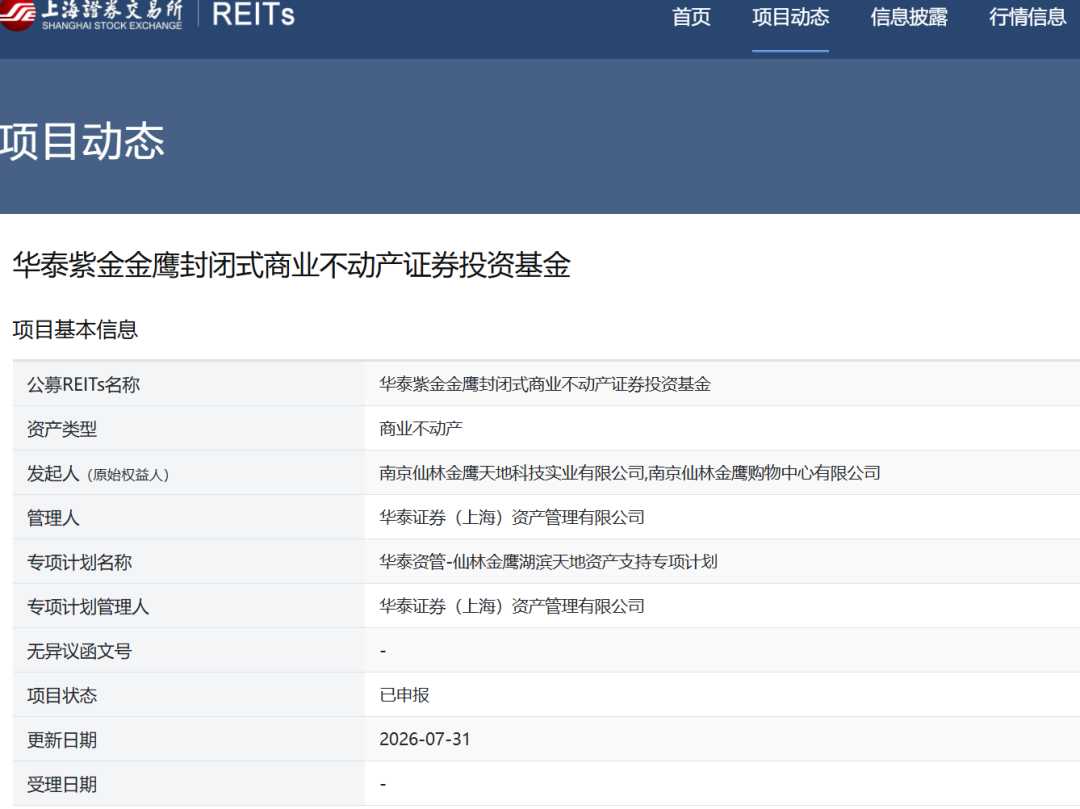The width and height of the screenshot is (1080, 809).
Task: Select the 已申报 status value
Action: click(x=404, y=695)
